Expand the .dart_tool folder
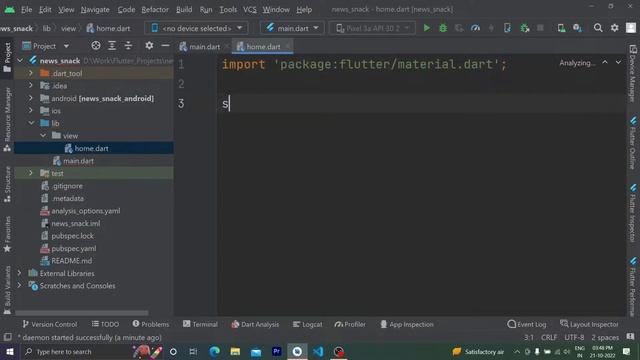 click(31, 73)
